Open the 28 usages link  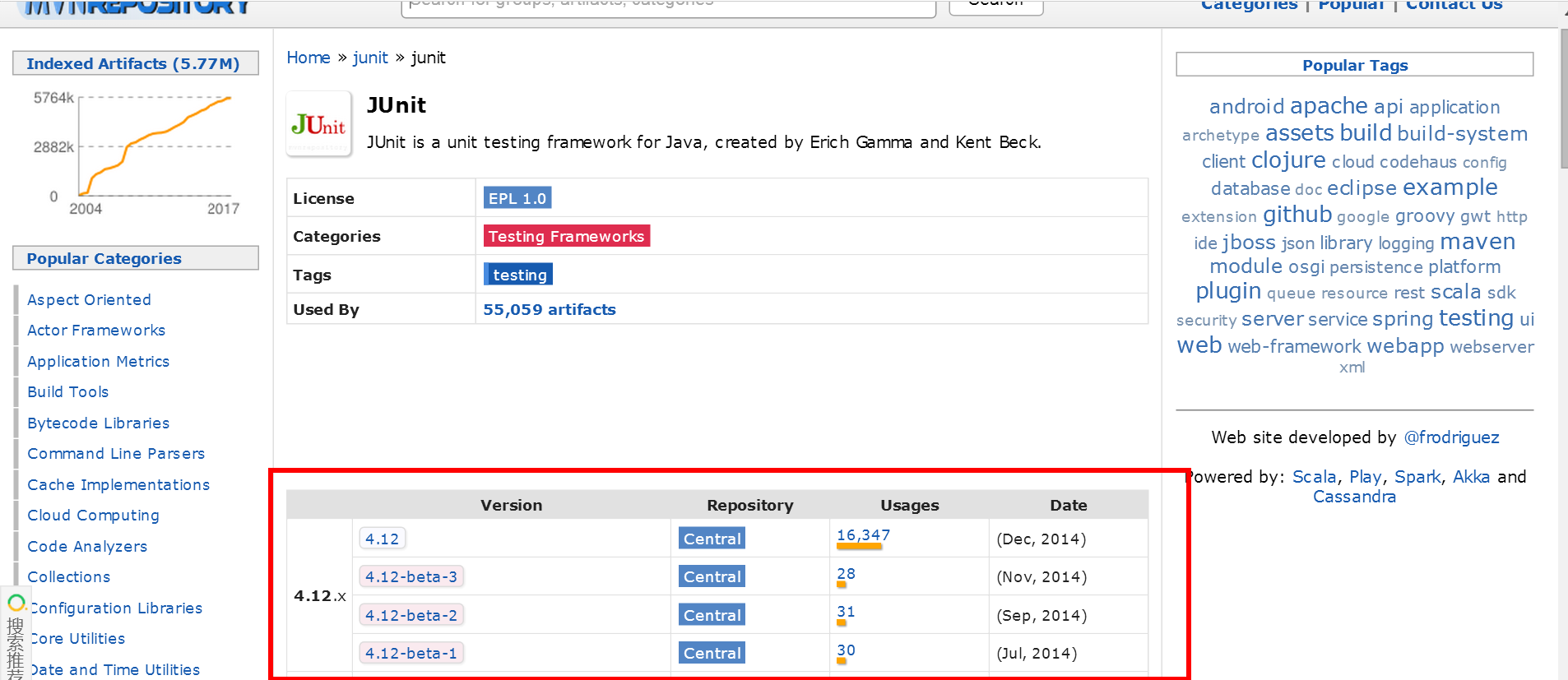click(x=846, y=574)
